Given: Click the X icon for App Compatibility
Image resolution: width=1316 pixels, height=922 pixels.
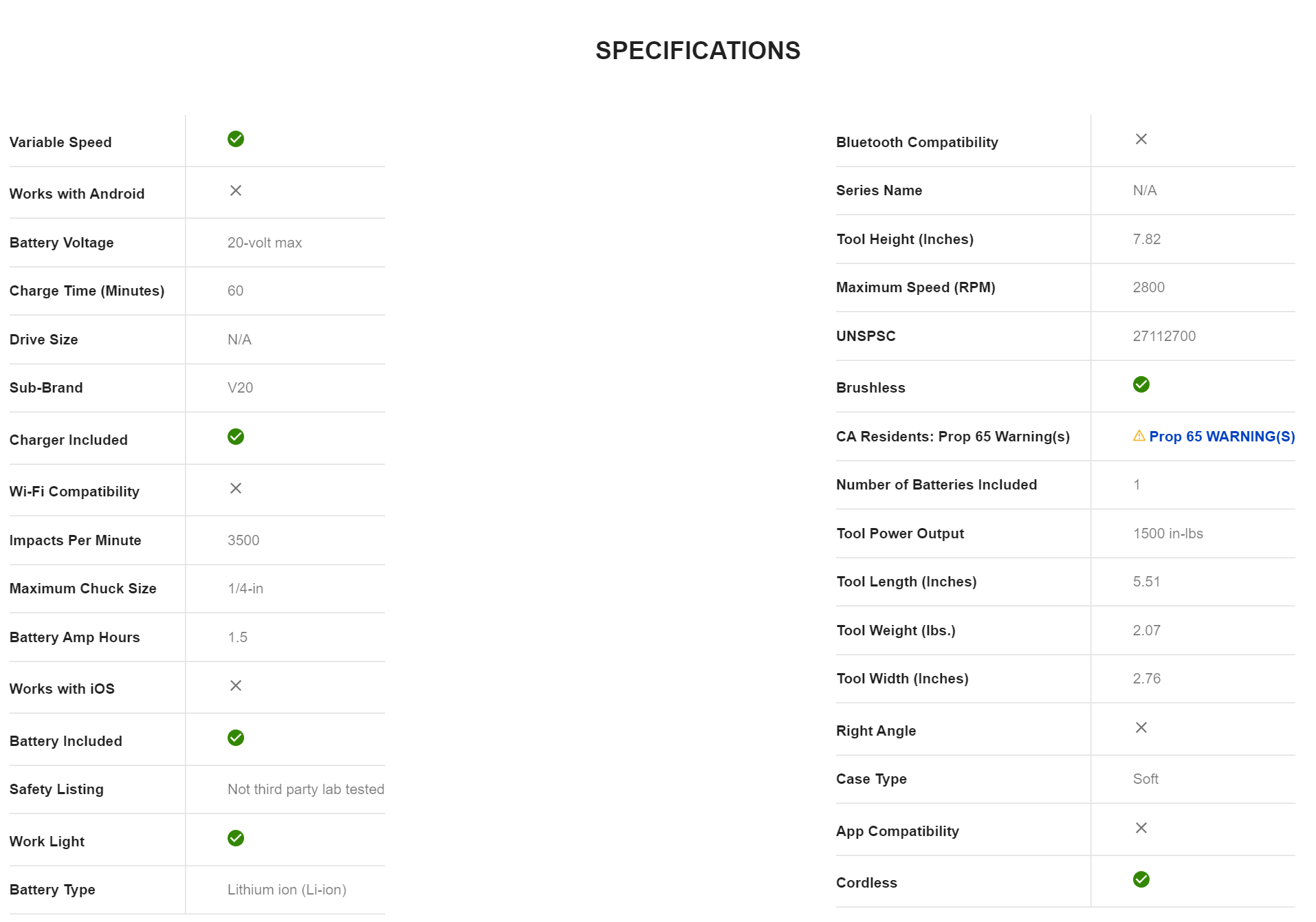Looking at the screenshot, I should (x=1141, y=828).
